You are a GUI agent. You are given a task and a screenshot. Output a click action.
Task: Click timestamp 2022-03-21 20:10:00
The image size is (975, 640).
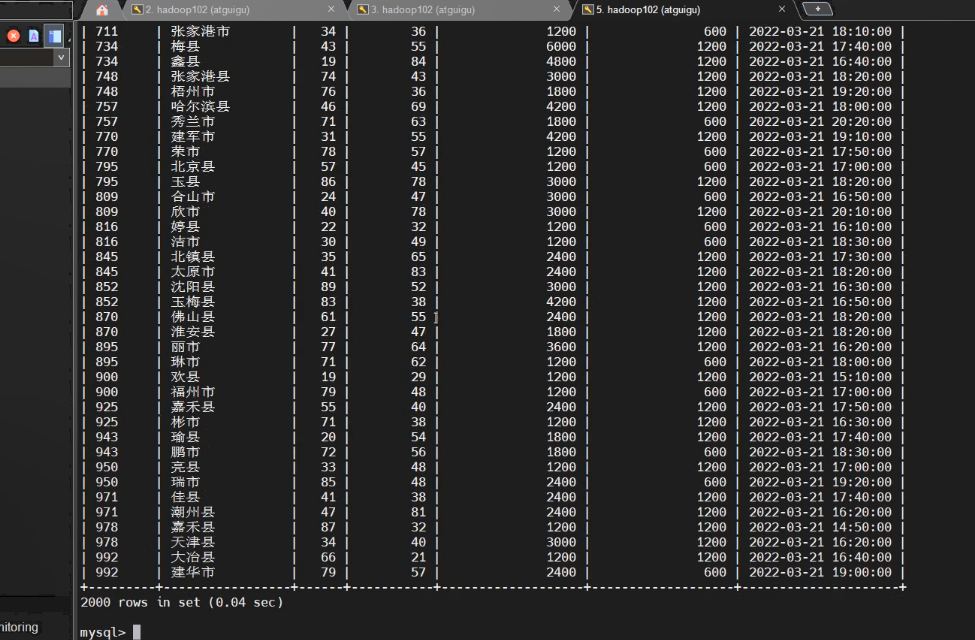820,211
